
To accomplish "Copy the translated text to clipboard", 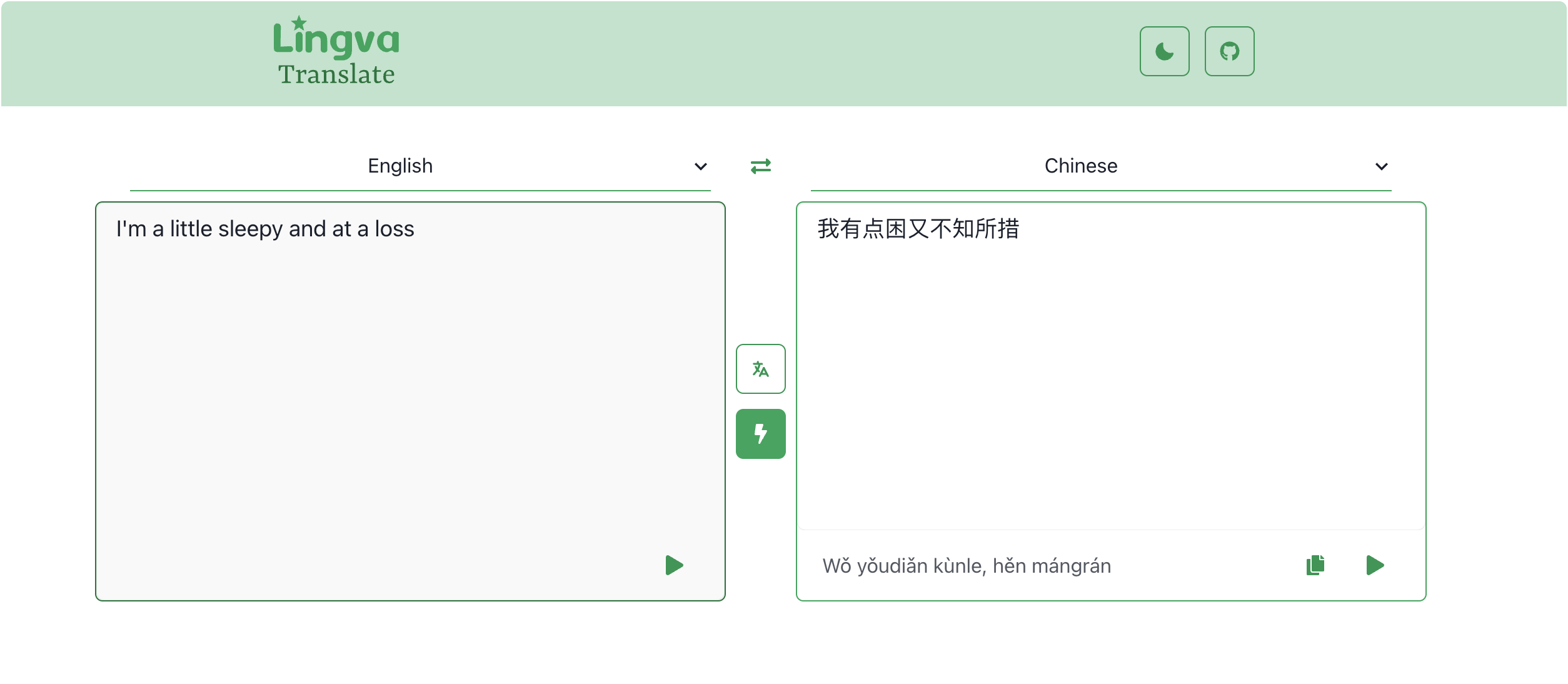I will [1315, 565].
